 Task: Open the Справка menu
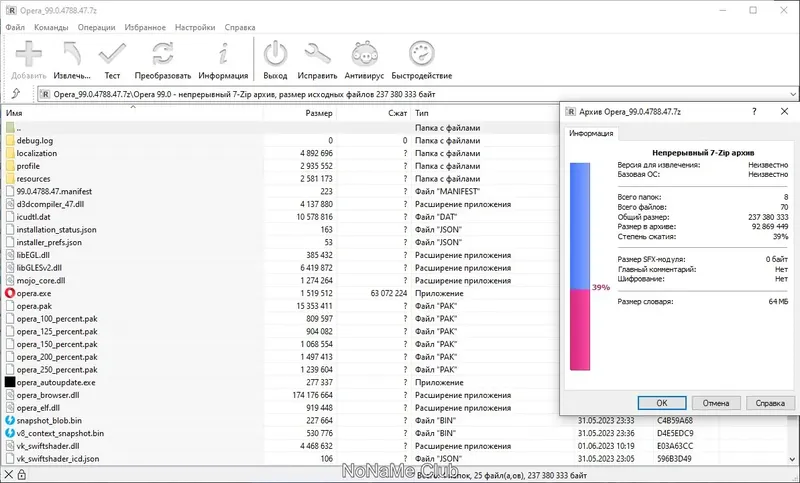240,27
